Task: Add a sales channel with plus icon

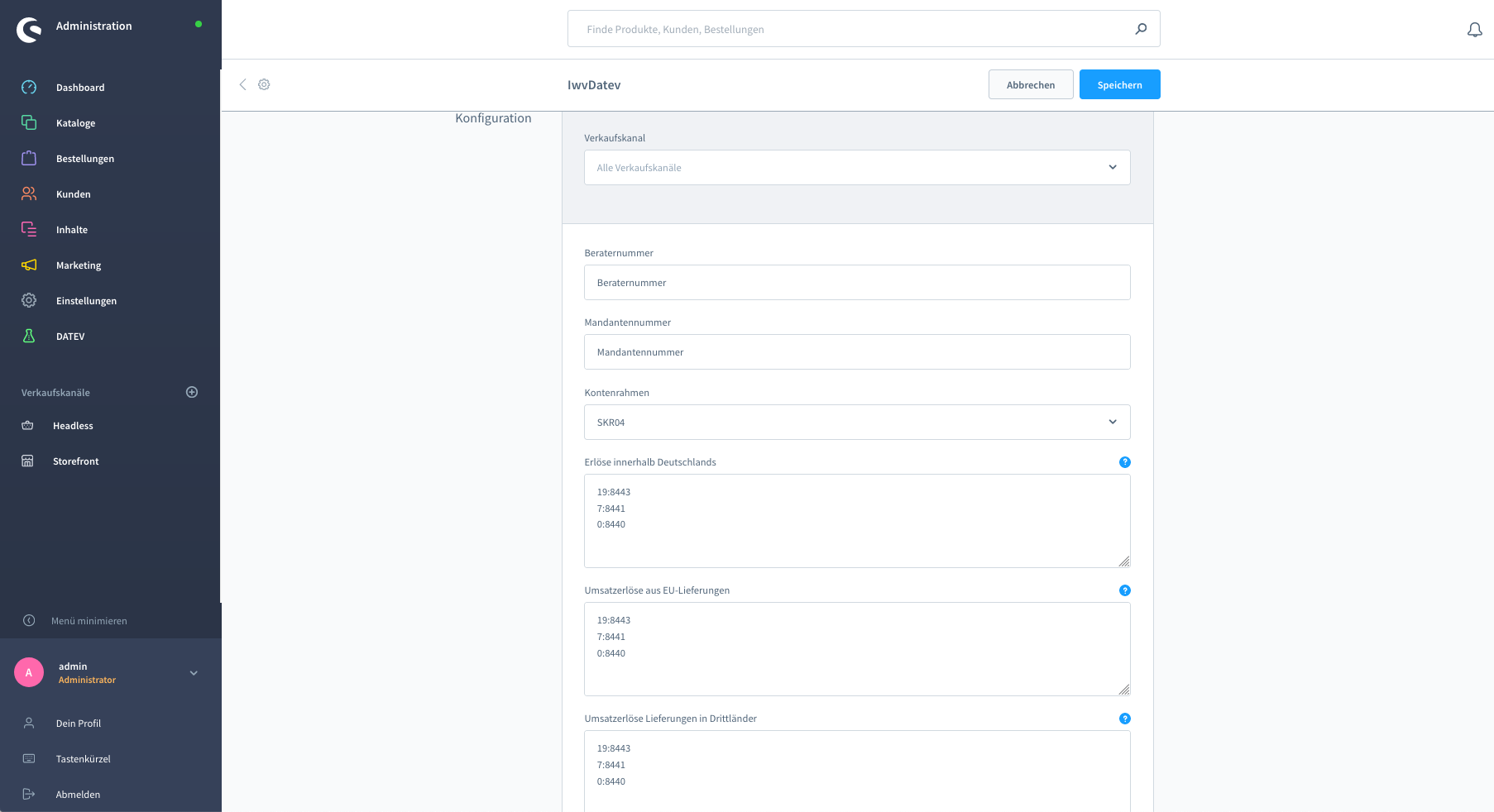Action: [x=192, y=392]
